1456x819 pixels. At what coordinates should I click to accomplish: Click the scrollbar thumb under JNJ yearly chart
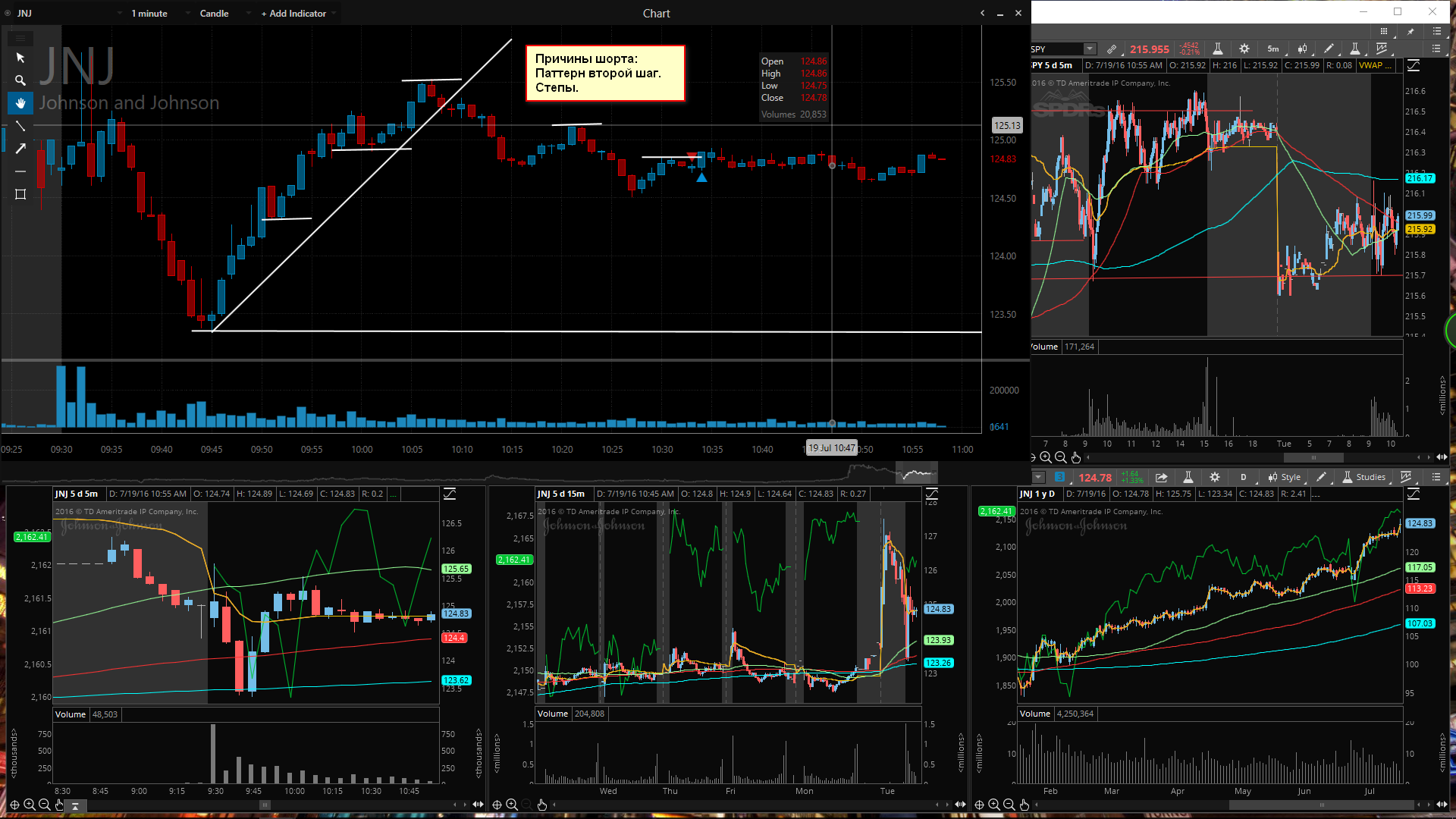[1322, 805]
